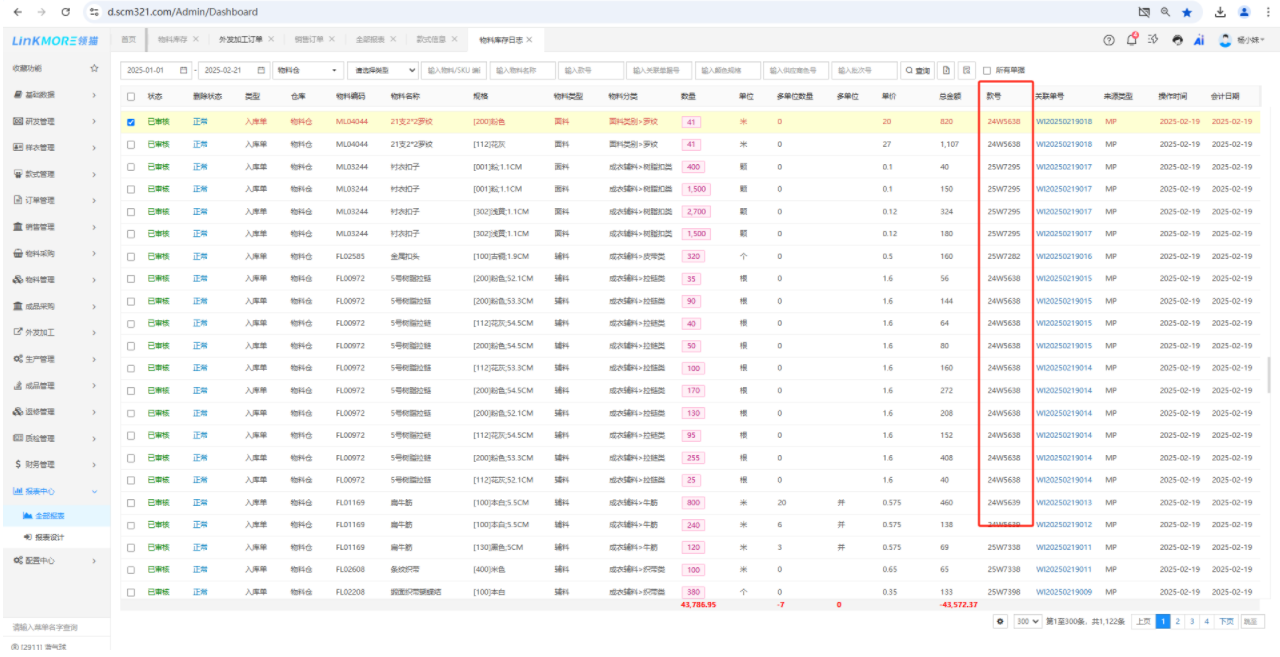Close the 物料库存日志 tab
This screenshot has height=657, width=1280.
pos(530,39)
